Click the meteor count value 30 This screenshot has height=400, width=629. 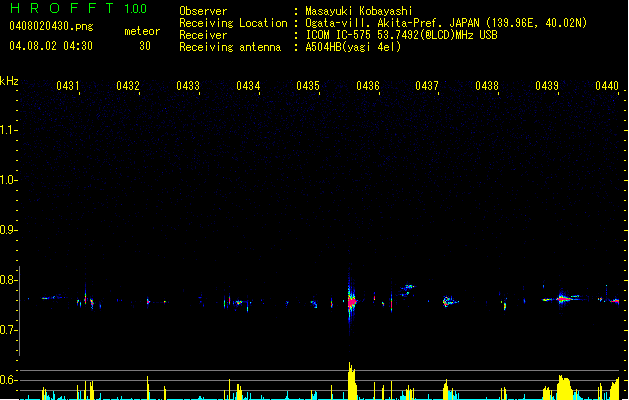pos(145,46)
